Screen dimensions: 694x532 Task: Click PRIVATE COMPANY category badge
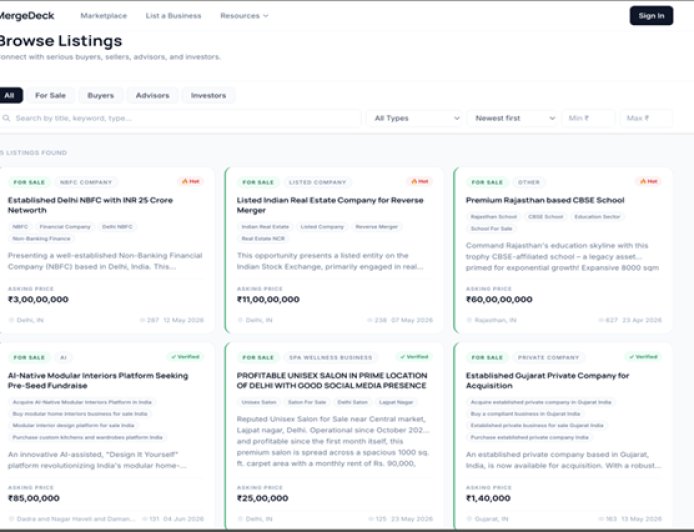click(548, 357)
